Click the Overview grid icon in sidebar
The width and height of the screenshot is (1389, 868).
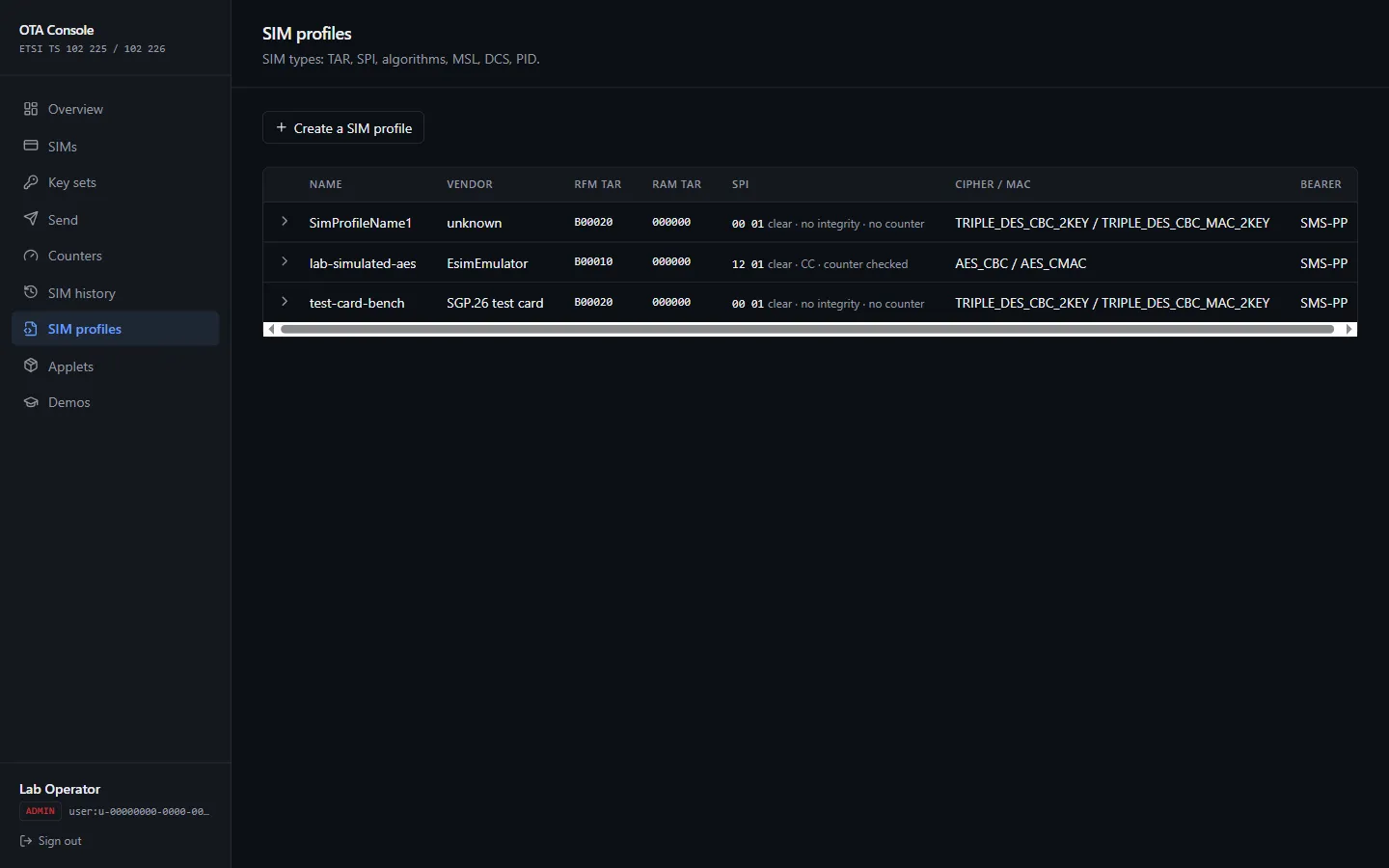tap(31, 109)
